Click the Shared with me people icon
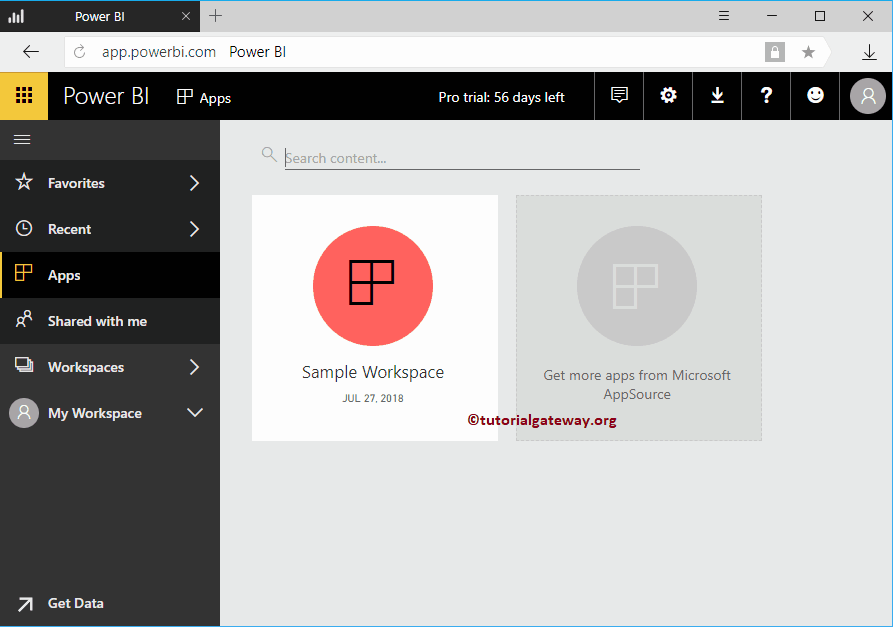Viewport: 893px width, 627px height. click(24, 319)
